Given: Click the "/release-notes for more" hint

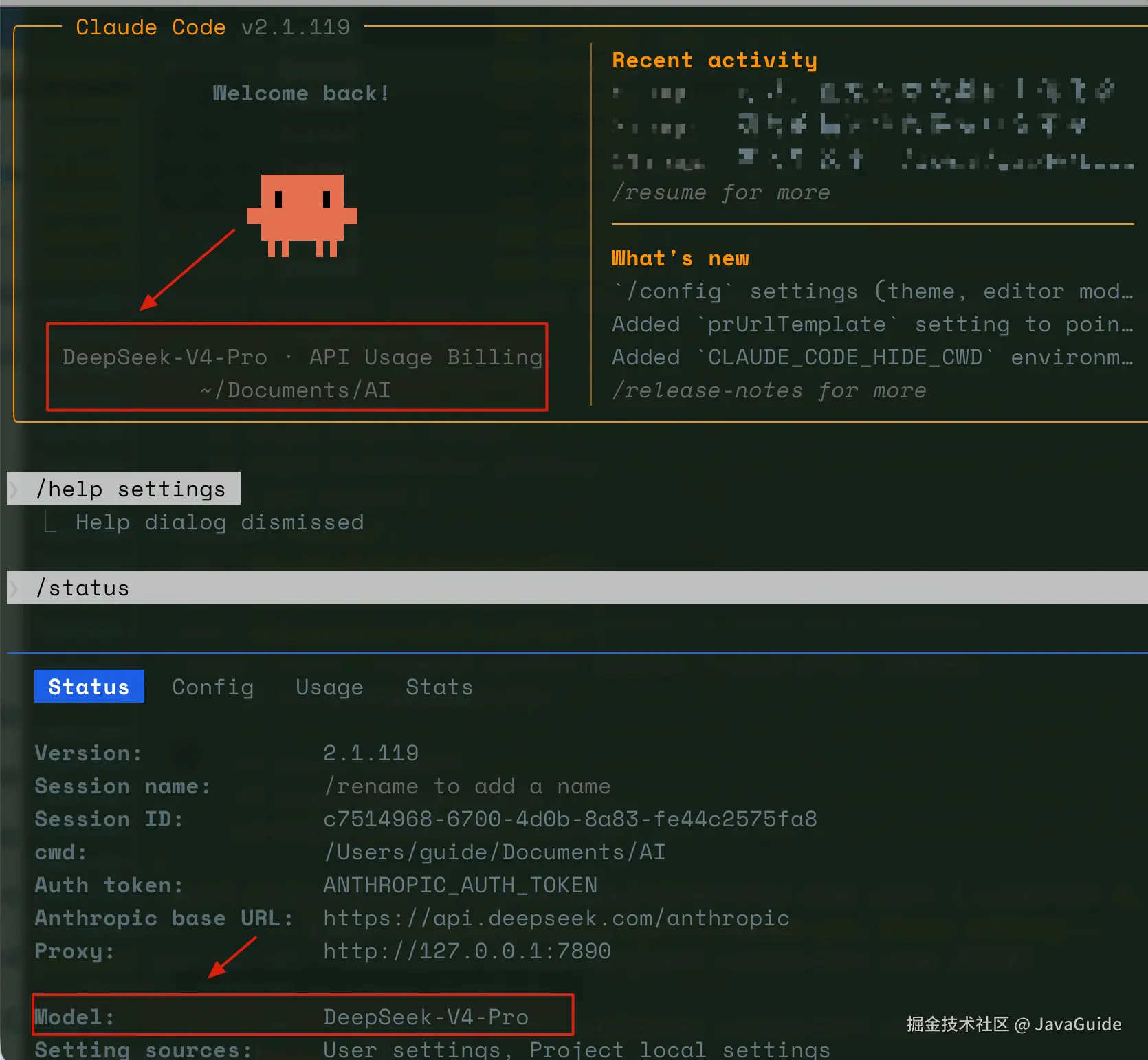Looking at the screenshot, I should click(x=769, y=390).
